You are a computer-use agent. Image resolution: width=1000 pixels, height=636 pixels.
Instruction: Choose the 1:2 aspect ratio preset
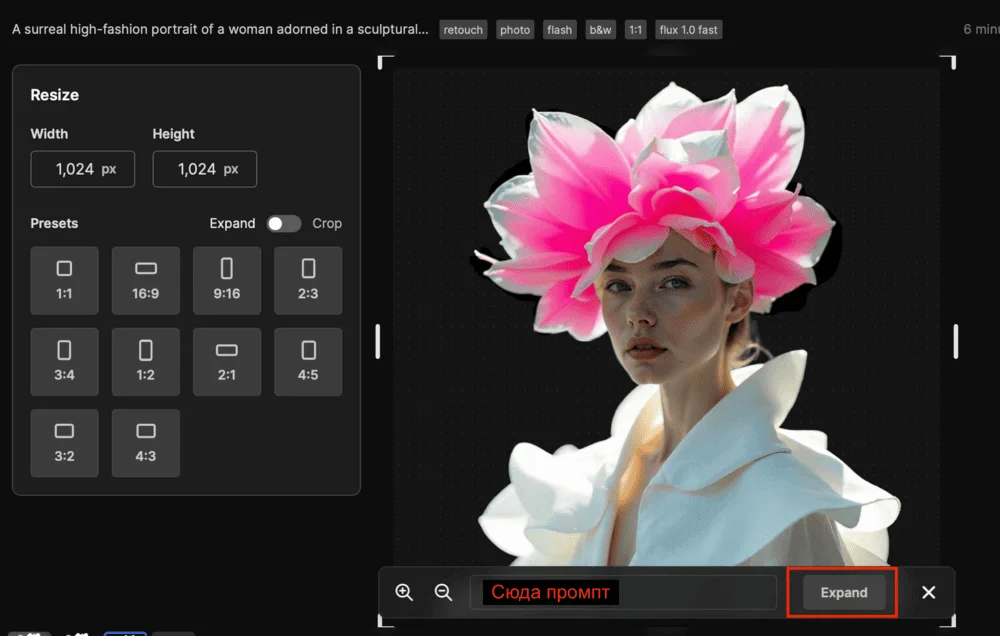tap(146, 361)
